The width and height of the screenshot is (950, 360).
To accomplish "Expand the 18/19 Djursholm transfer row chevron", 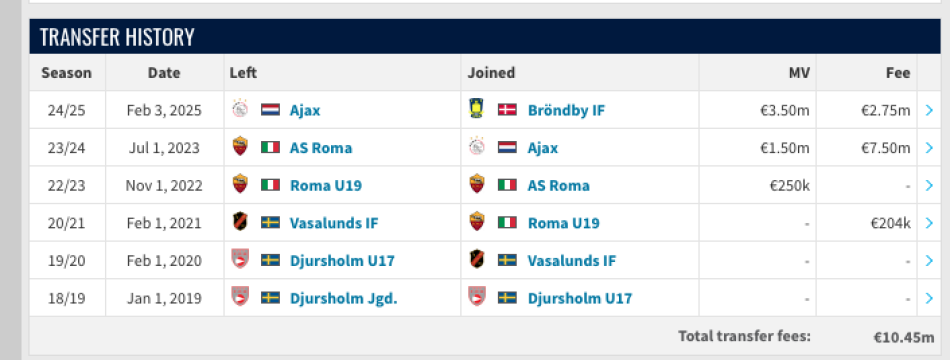I will pos(929,298).
